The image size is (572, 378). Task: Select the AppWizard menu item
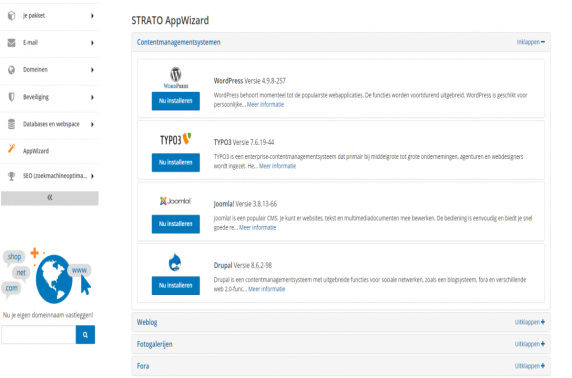(50, 151)
